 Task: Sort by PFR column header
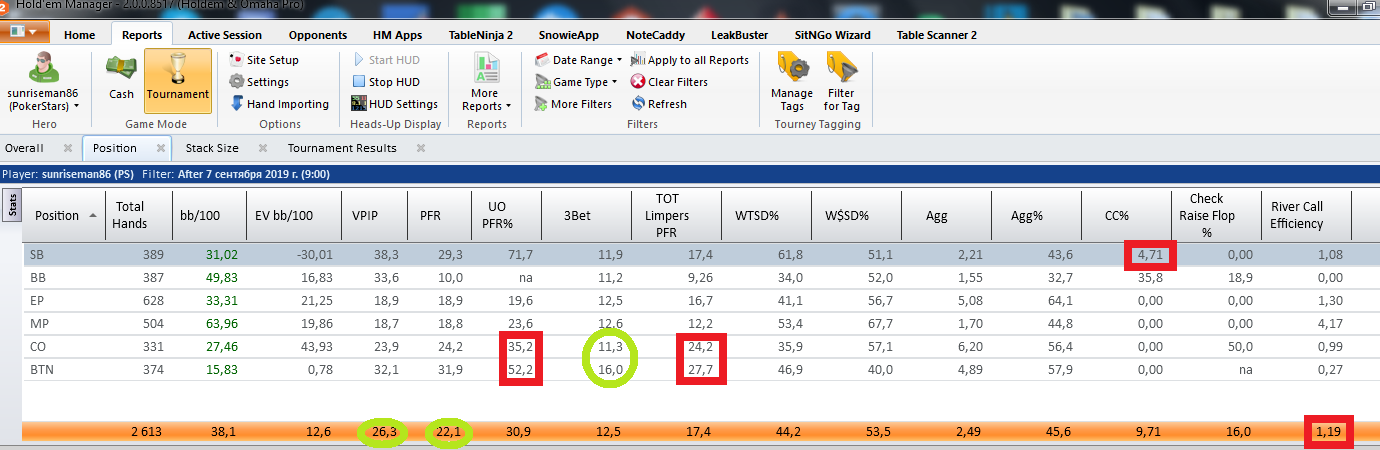[439, 215]
